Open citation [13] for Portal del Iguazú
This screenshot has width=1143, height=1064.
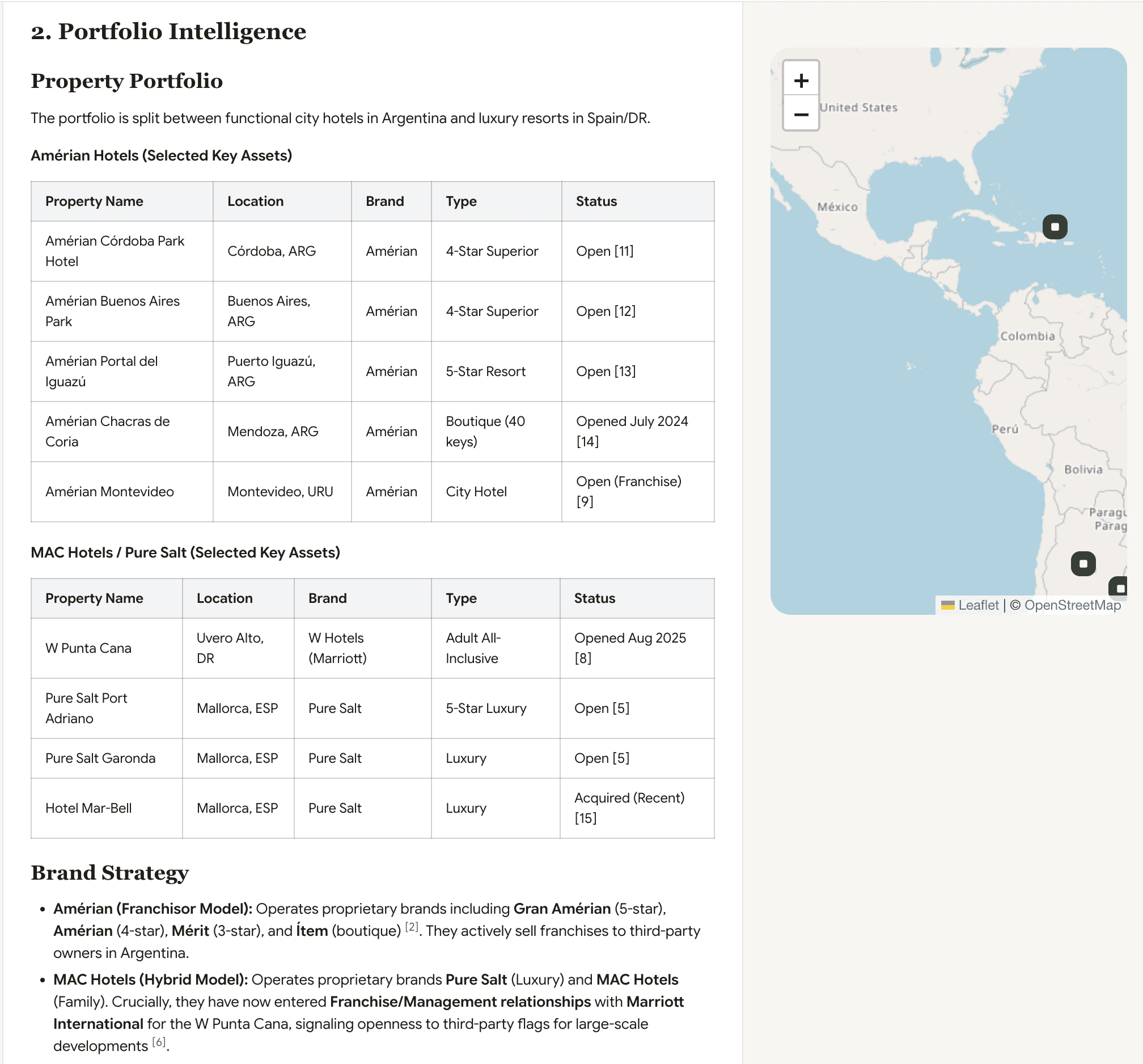[624, 371]
